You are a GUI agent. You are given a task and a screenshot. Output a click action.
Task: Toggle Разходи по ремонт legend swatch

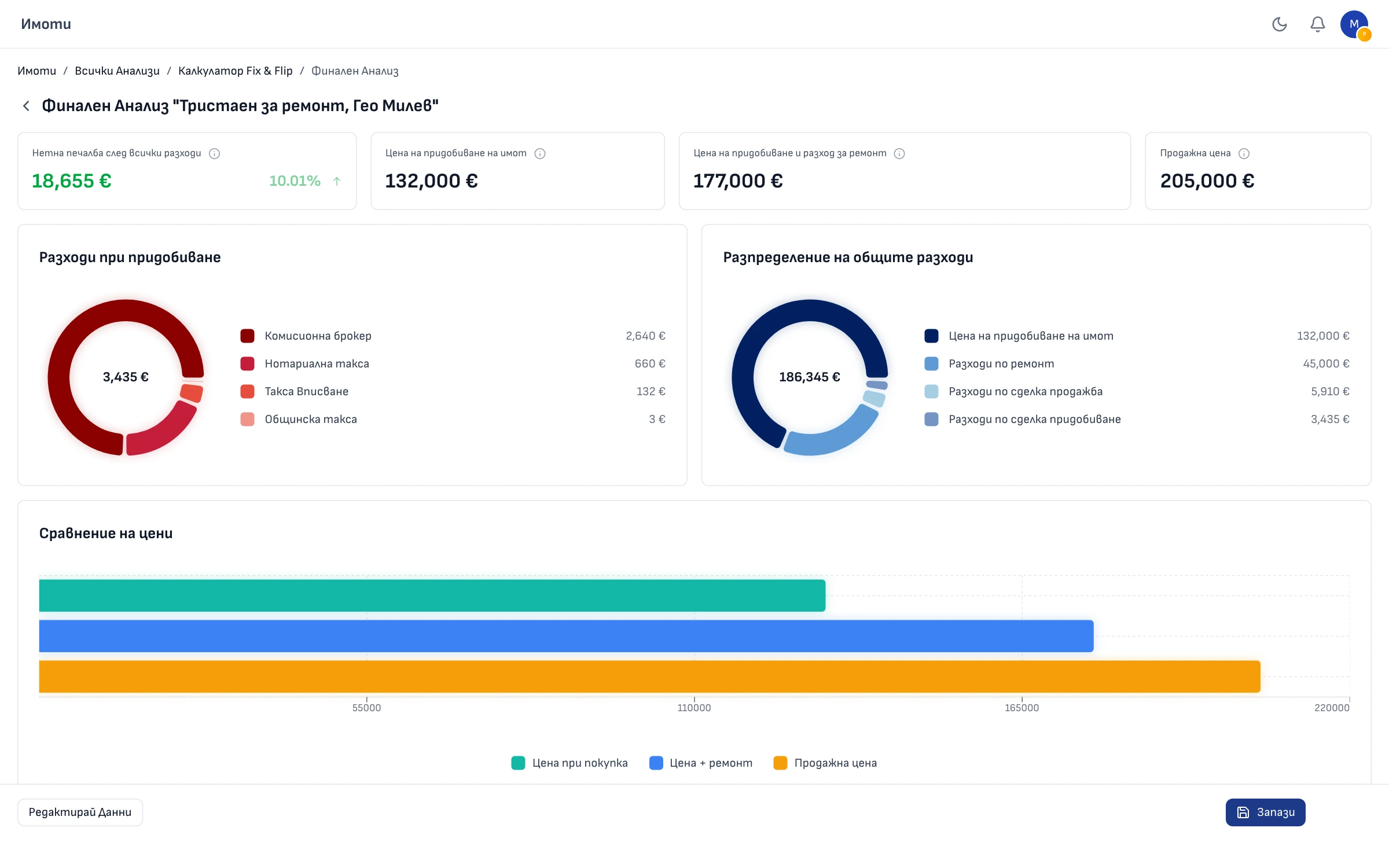pos(931,363)
